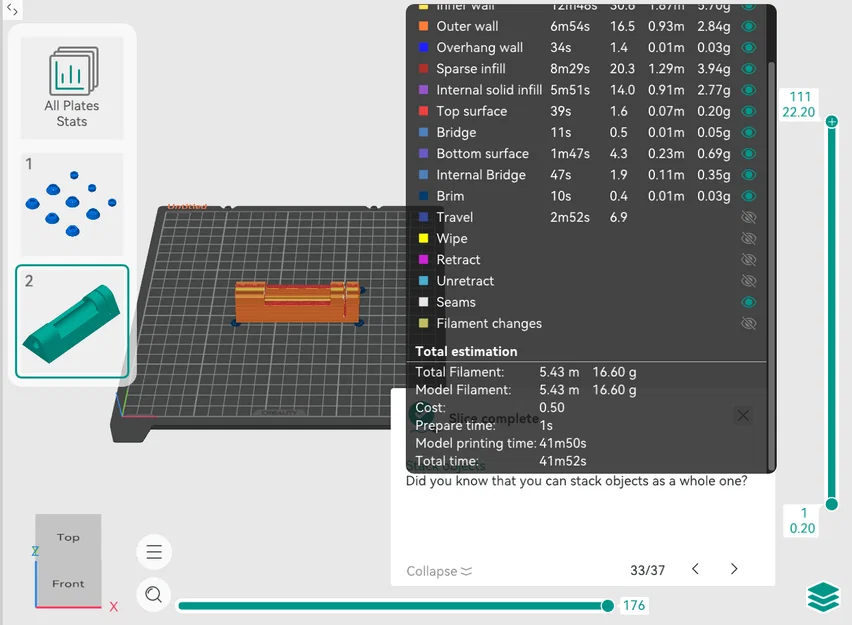This screenshot has height=625, width=852.
Task: Click the layers stack icon
Action: [823, 597]
